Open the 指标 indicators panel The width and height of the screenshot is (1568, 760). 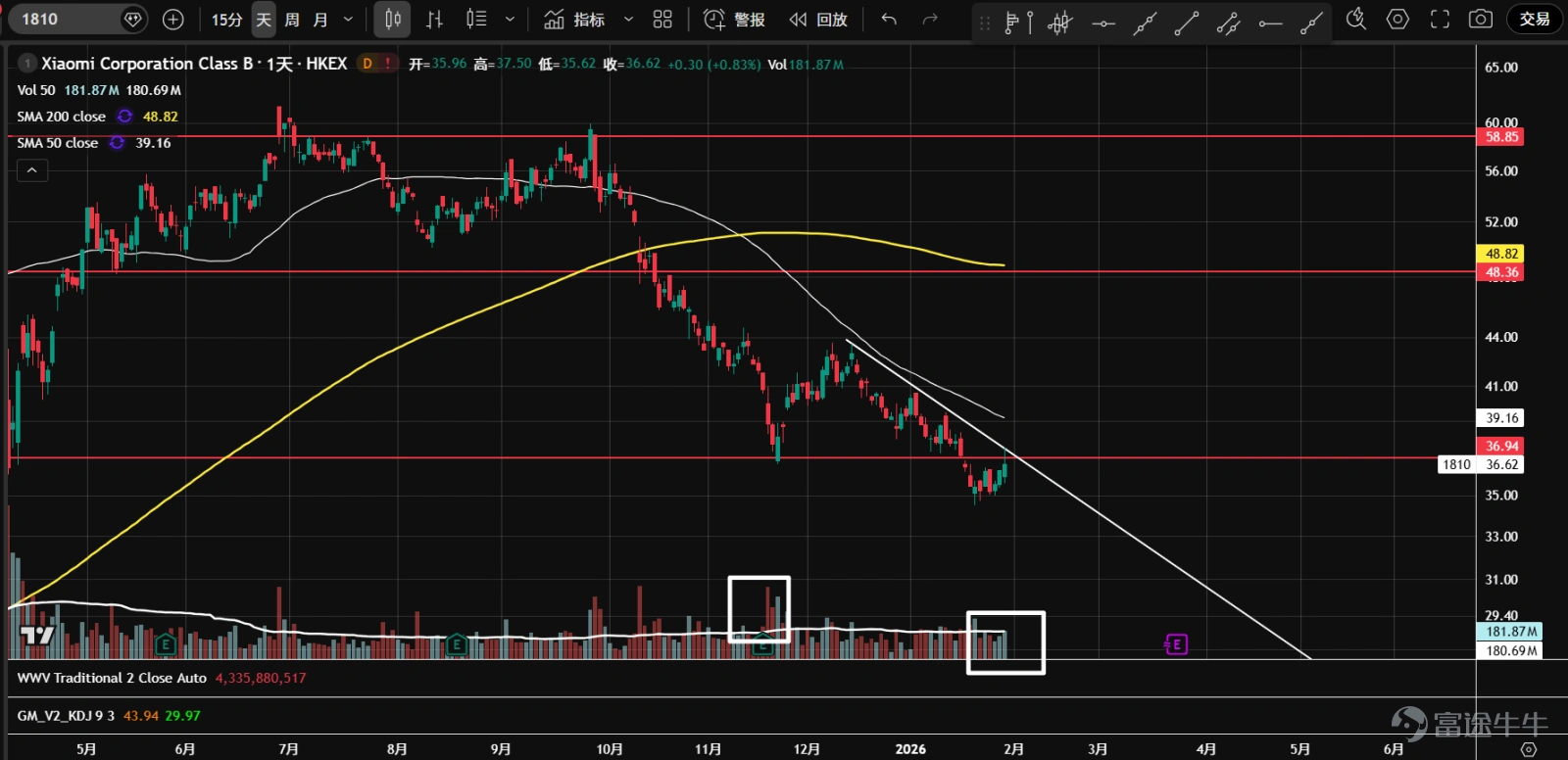coord(575,20)
